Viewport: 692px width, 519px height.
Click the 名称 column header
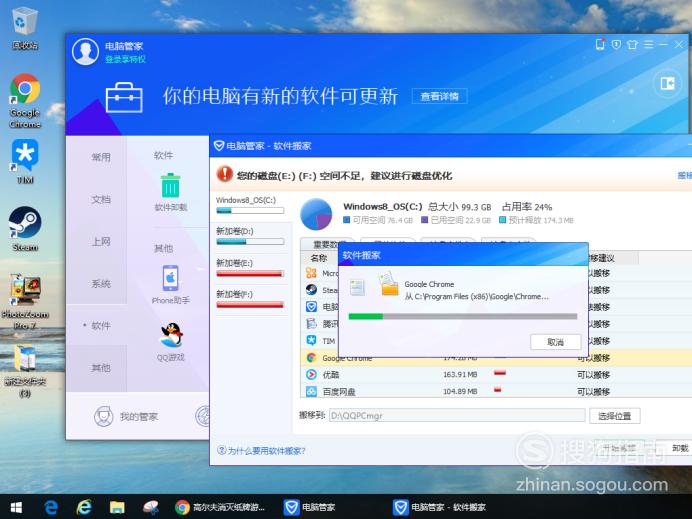point(319,258)
